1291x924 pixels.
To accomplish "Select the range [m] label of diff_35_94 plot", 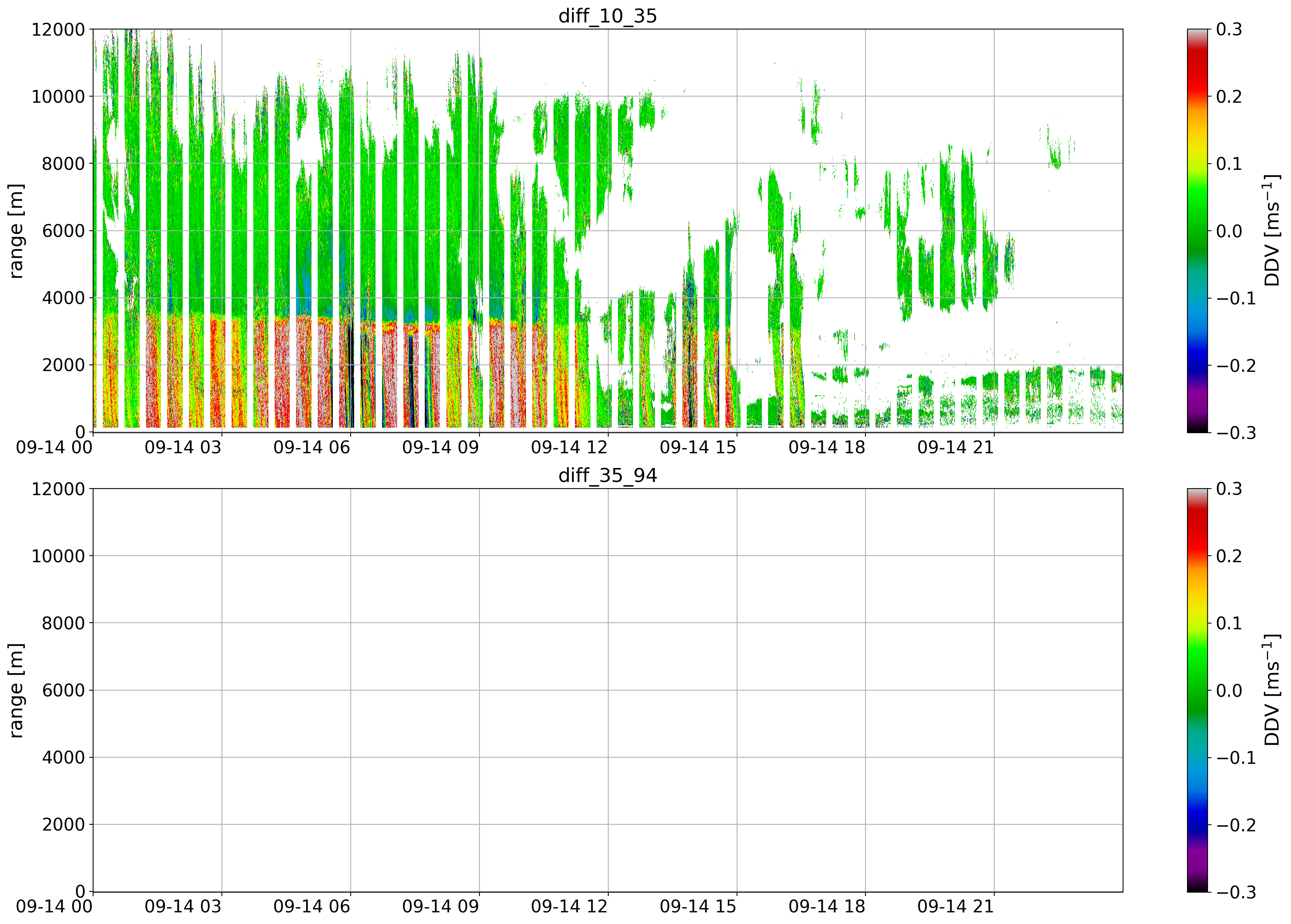I will click(17, 691).
